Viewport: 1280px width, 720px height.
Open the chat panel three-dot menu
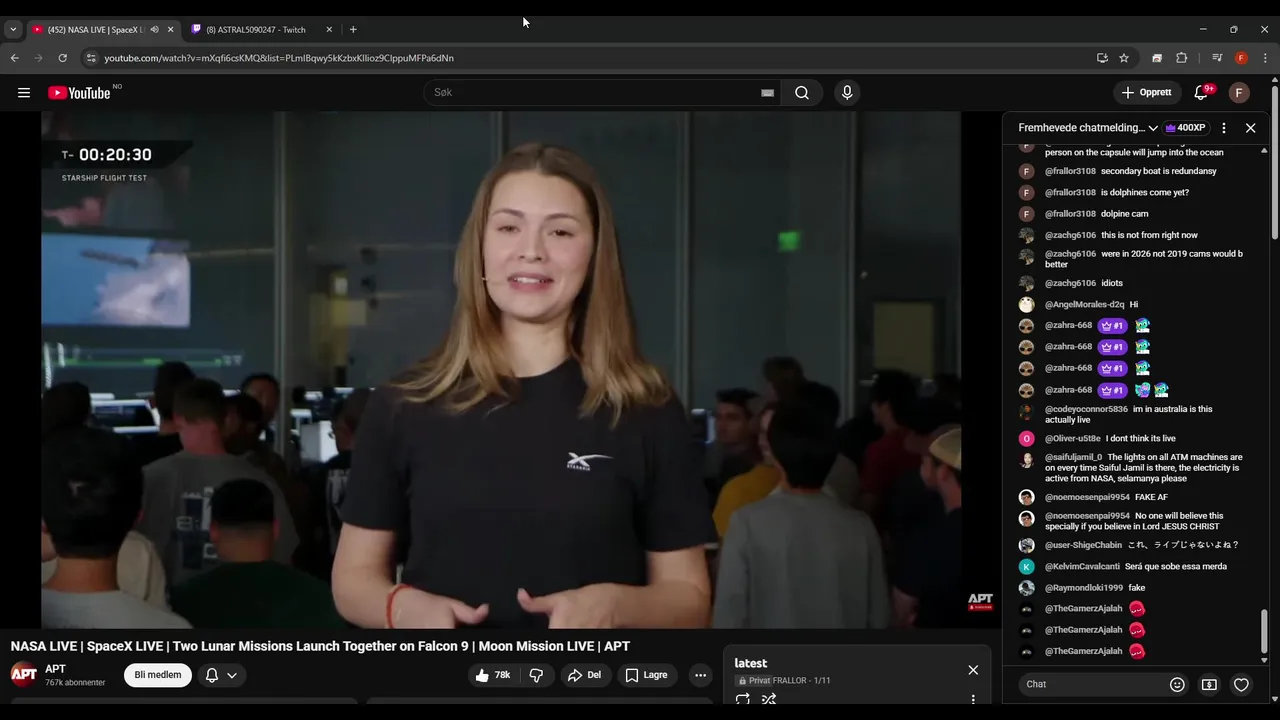(1224, 128)
